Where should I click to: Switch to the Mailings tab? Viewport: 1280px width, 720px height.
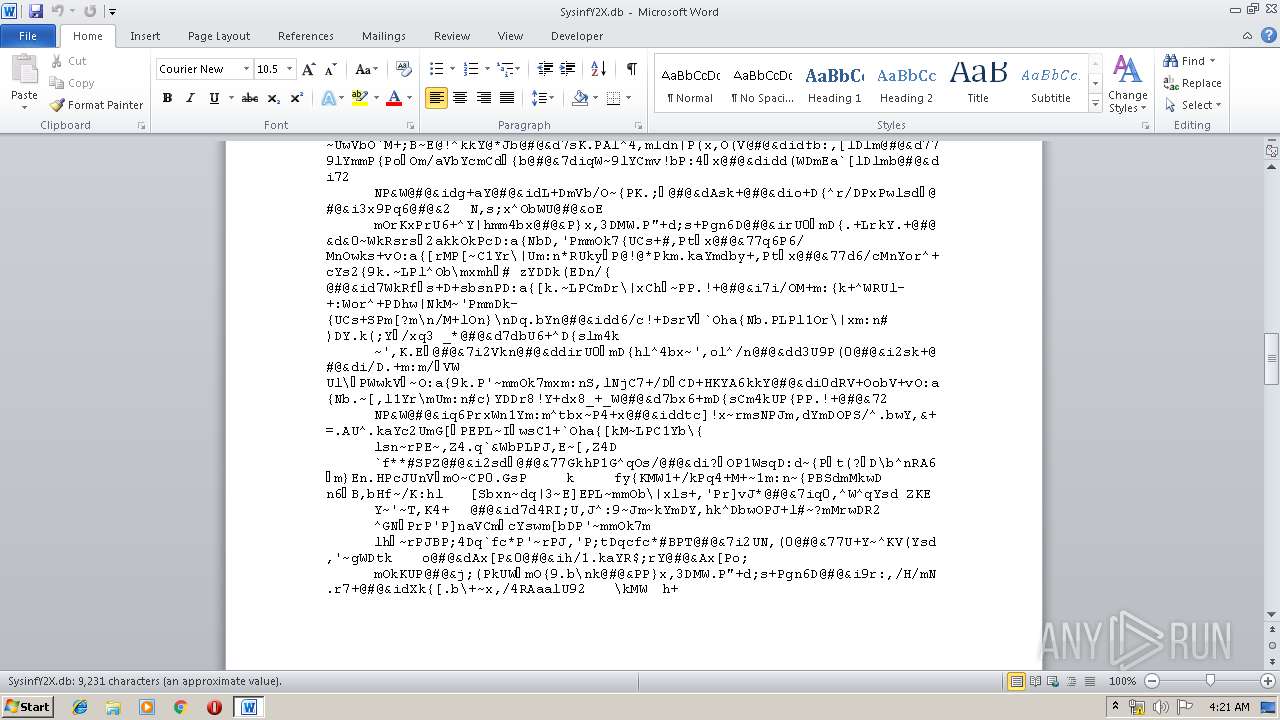[x=384, y=36]
